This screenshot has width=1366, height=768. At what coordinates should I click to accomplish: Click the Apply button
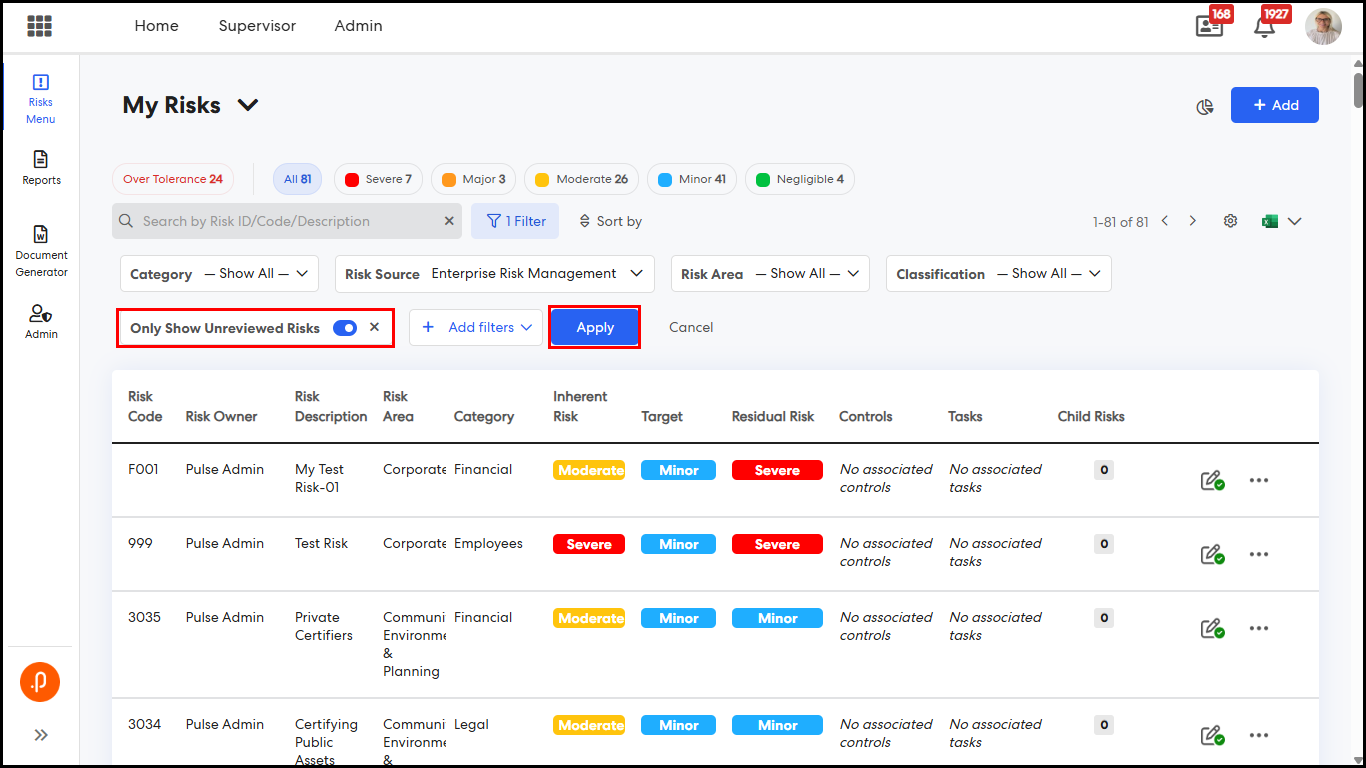[x=595, y=327]
